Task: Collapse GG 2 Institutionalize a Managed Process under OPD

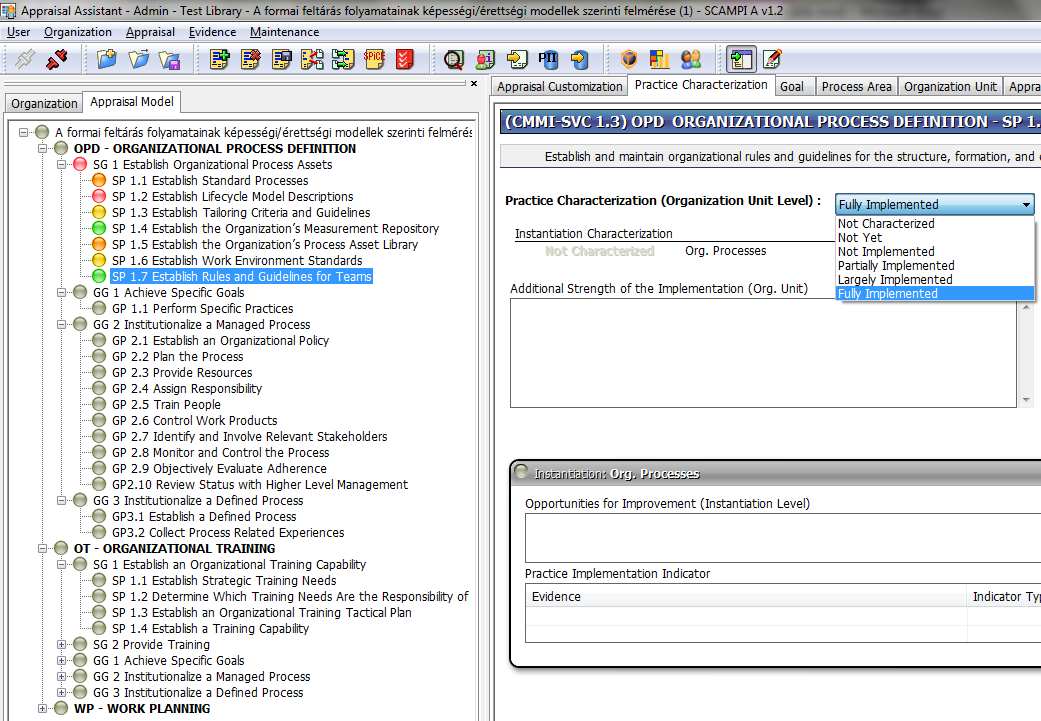Action: click(x=62, y=325)
